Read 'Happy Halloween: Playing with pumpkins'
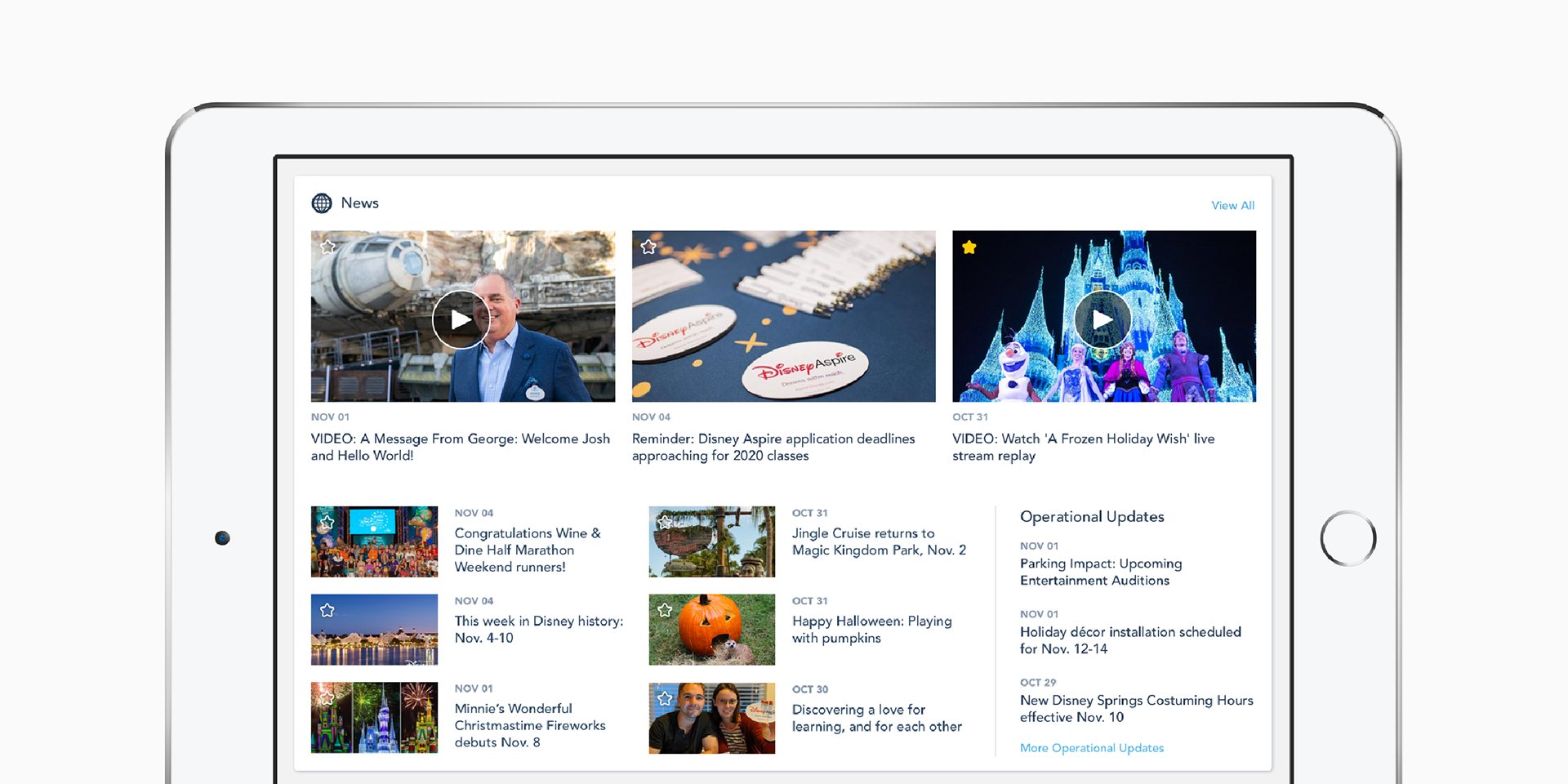The width and height of the screenshot is (1568, 784). (x=872, y=630)
